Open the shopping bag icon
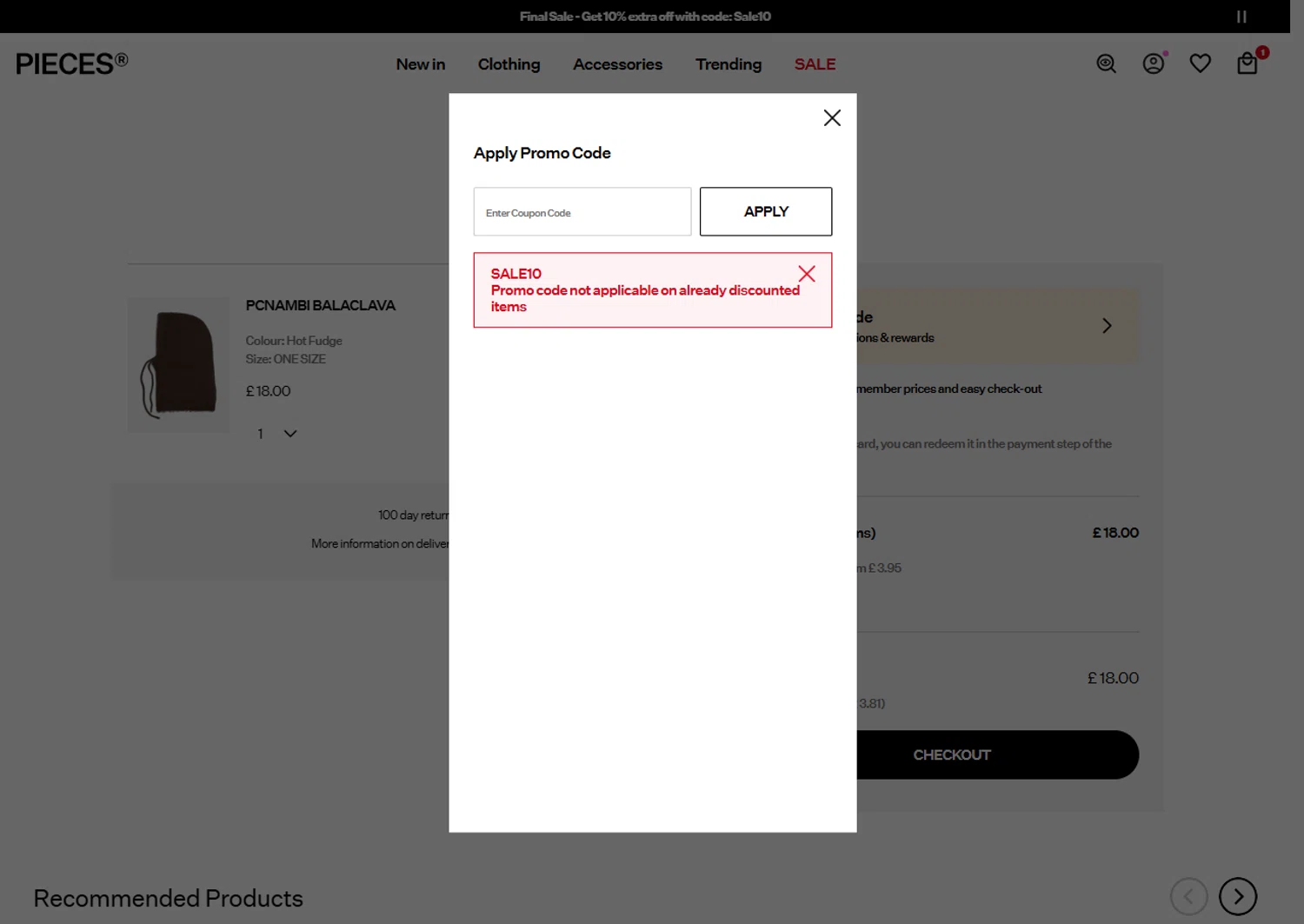Image resolution: width=1304 pixels, height=924 pixels. click(1247, 63)
